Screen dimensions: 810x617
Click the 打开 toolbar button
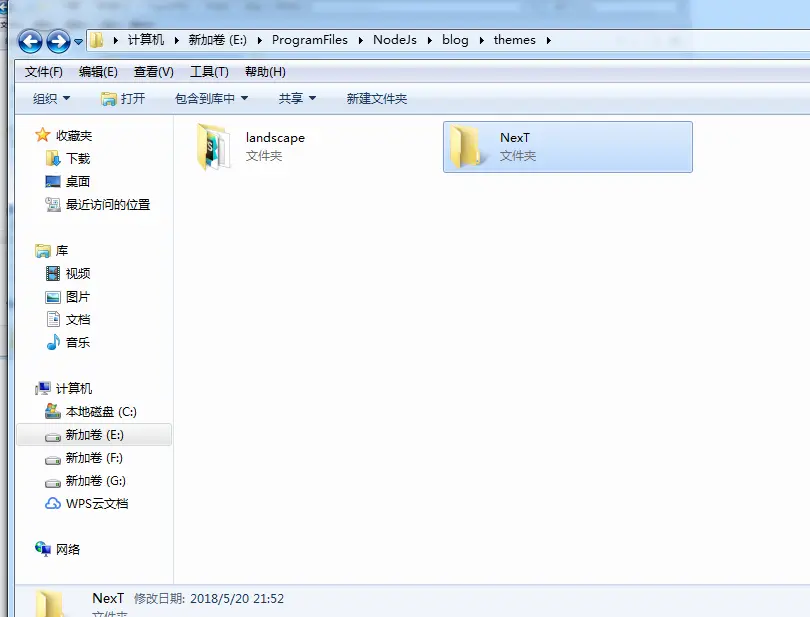(x=123, y=98)
